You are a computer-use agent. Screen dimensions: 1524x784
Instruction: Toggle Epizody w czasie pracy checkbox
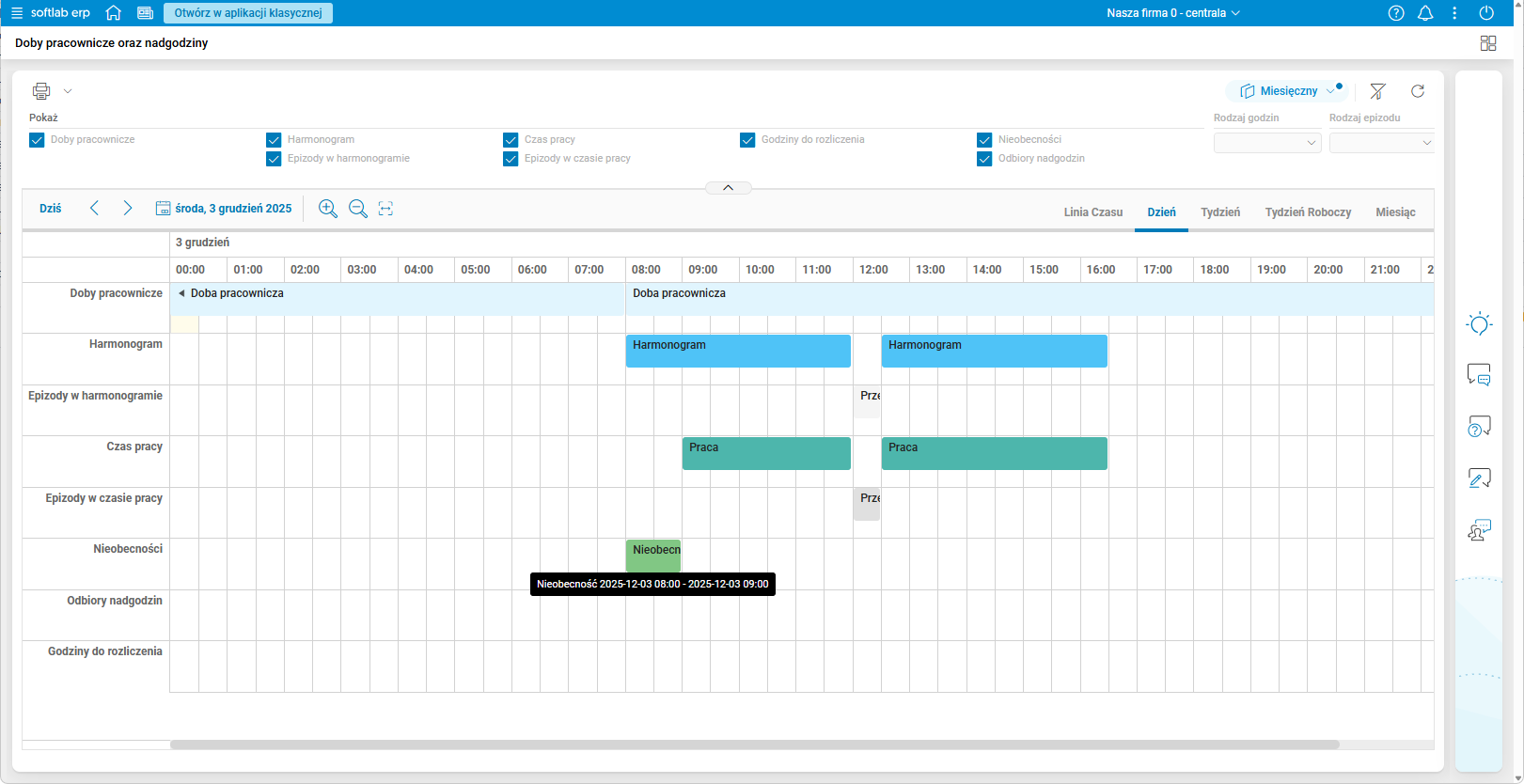pyautogui.click(x=511, y=159)
